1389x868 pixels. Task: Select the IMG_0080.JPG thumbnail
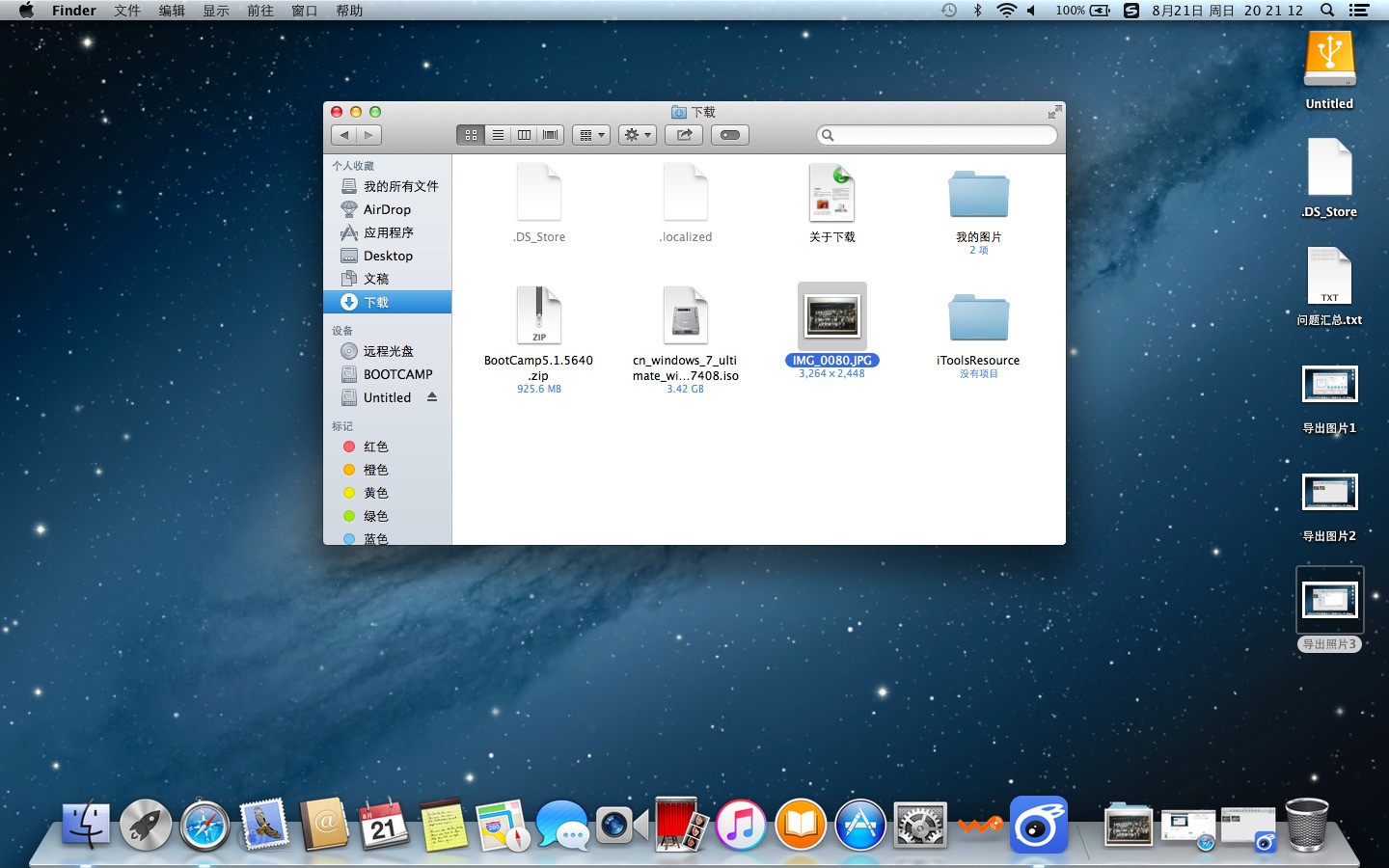[x=831, y=315]
